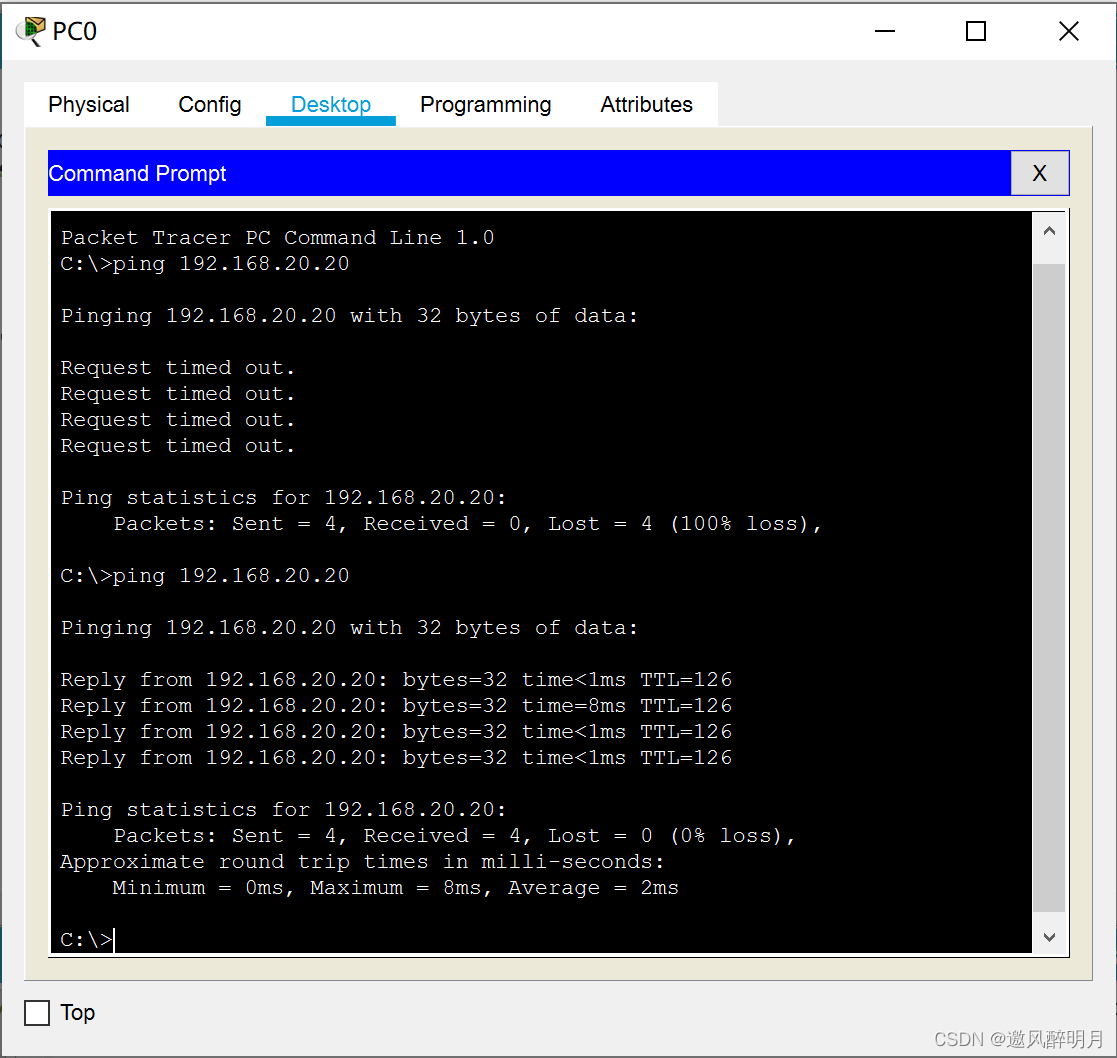This screenshot has width=1117, height=1058.
Task: Click the terminal scrollbar thumb
Action: (x=1048, y=588)
